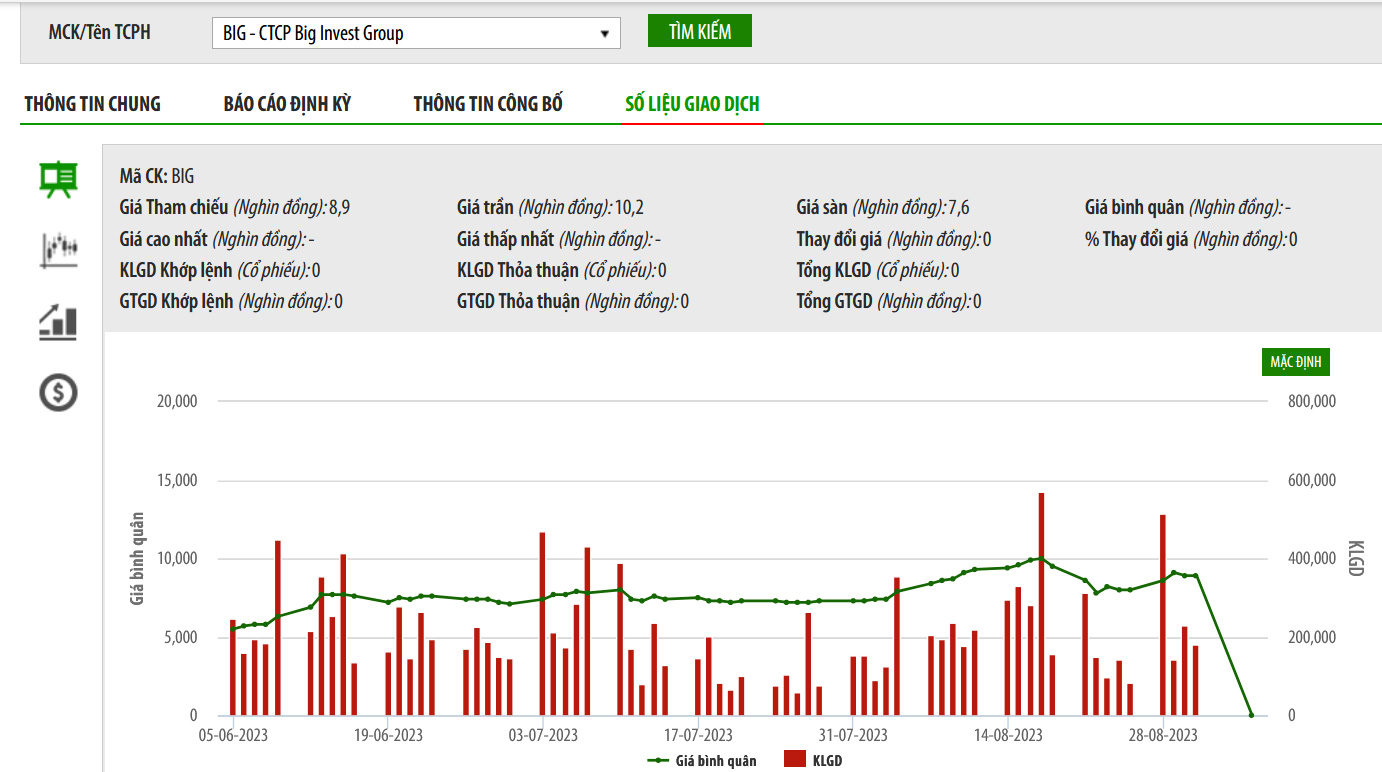Click the 28-08-2023 tall volume bar

click(1163, 615)
